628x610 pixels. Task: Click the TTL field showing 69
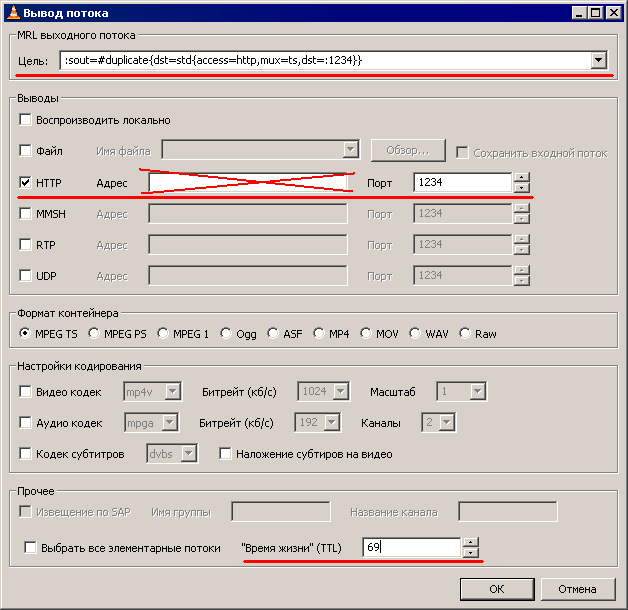pyautogui.click(x=411, y=547)
